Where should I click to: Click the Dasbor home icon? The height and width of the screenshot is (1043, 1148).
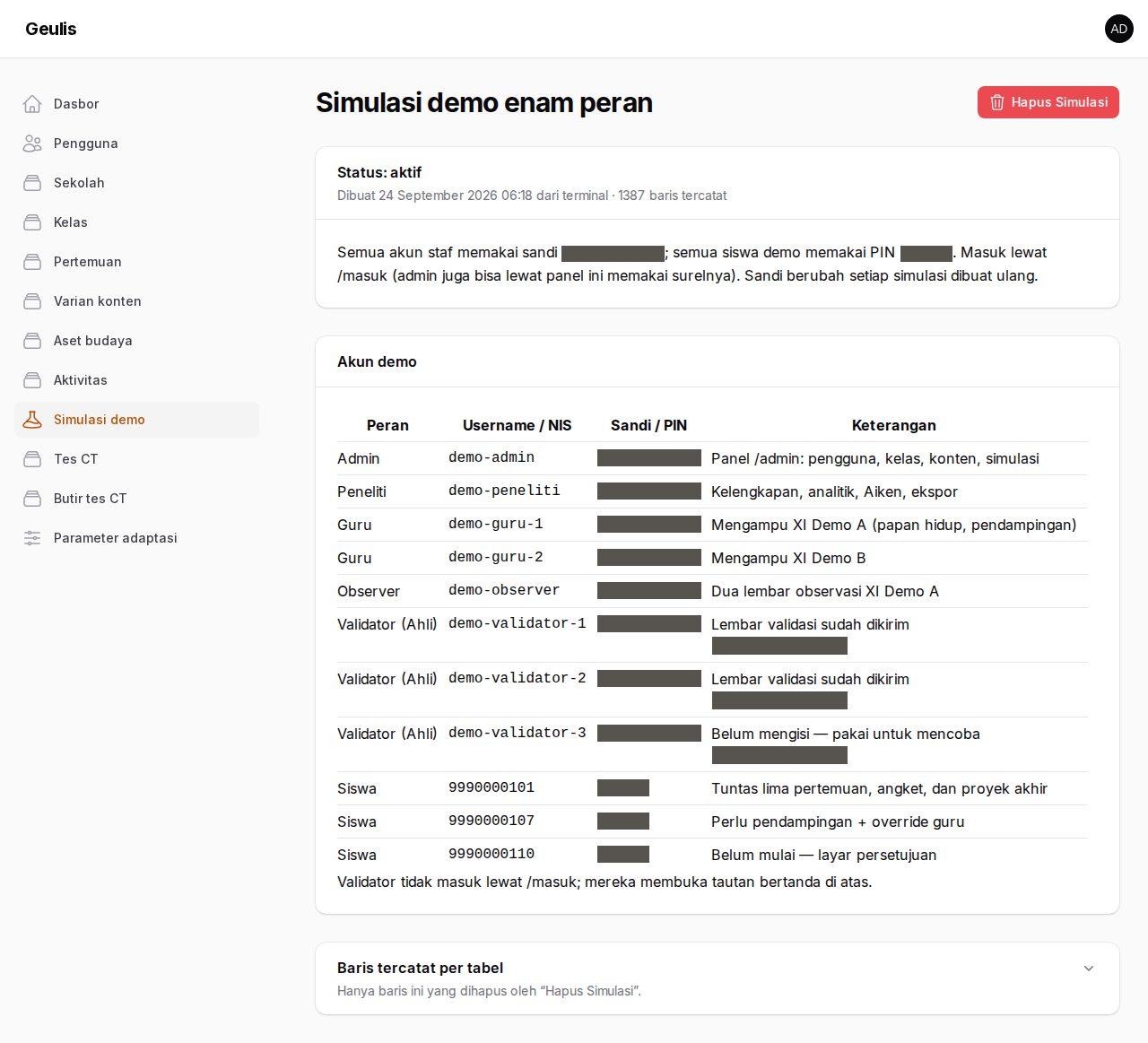[32, 104]
